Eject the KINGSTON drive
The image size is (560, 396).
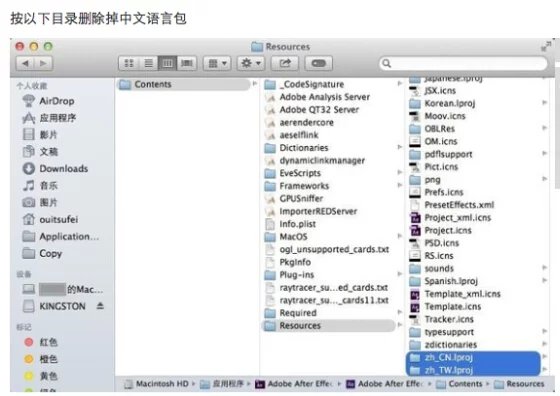tap(100, 306)
